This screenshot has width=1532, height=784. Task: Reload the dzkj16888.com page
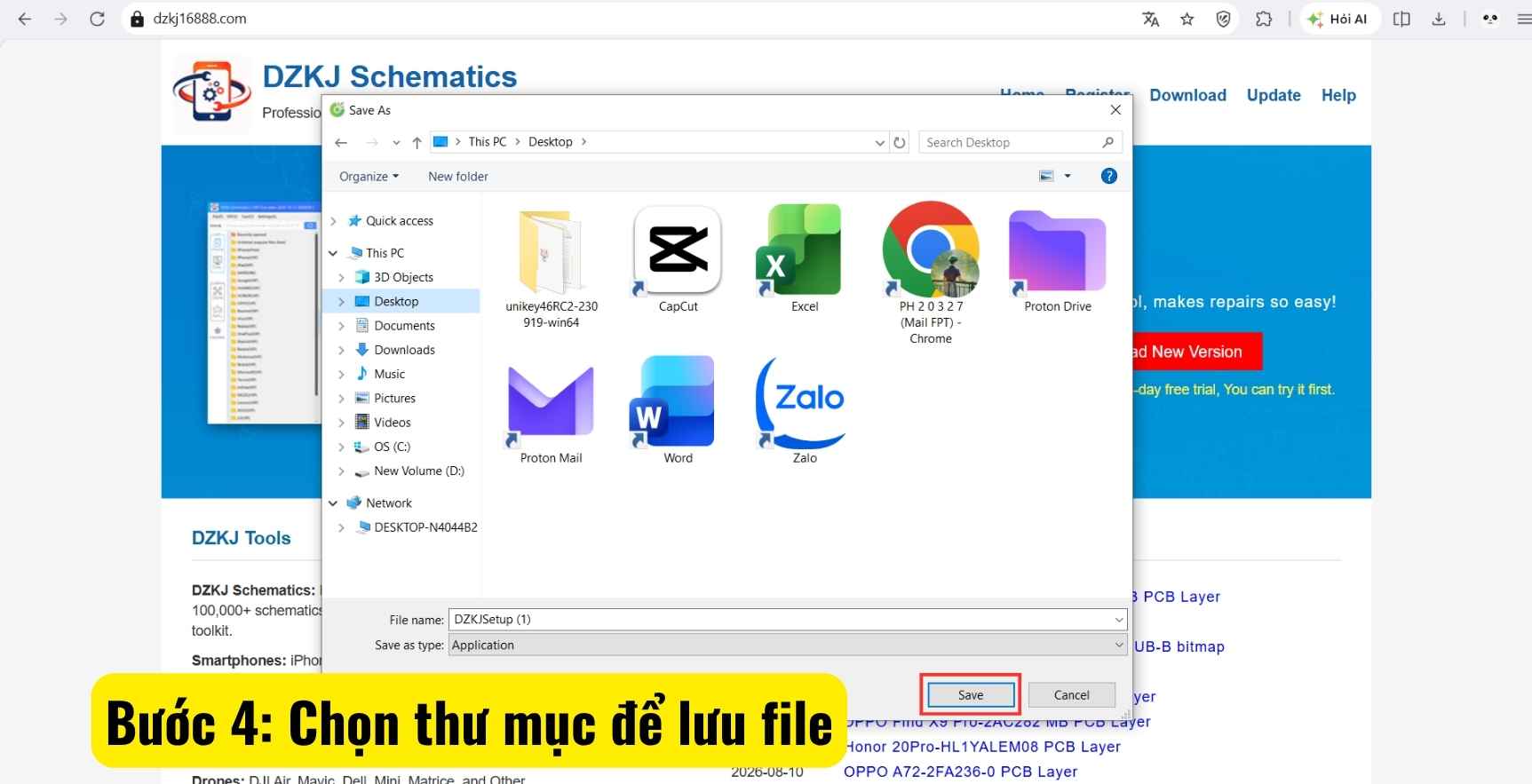pyautogui.click(x=98, y=19)
